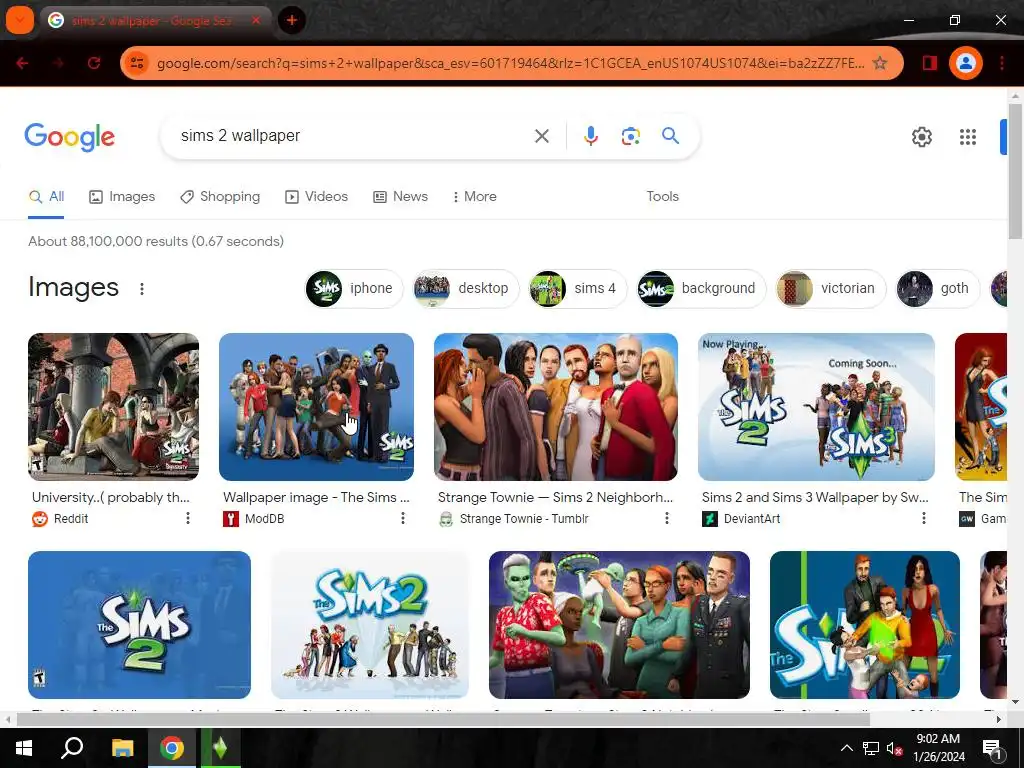Open the ModDB Sims wallpaper thumbnail
1024x768 pixels.
click(316, 407)
